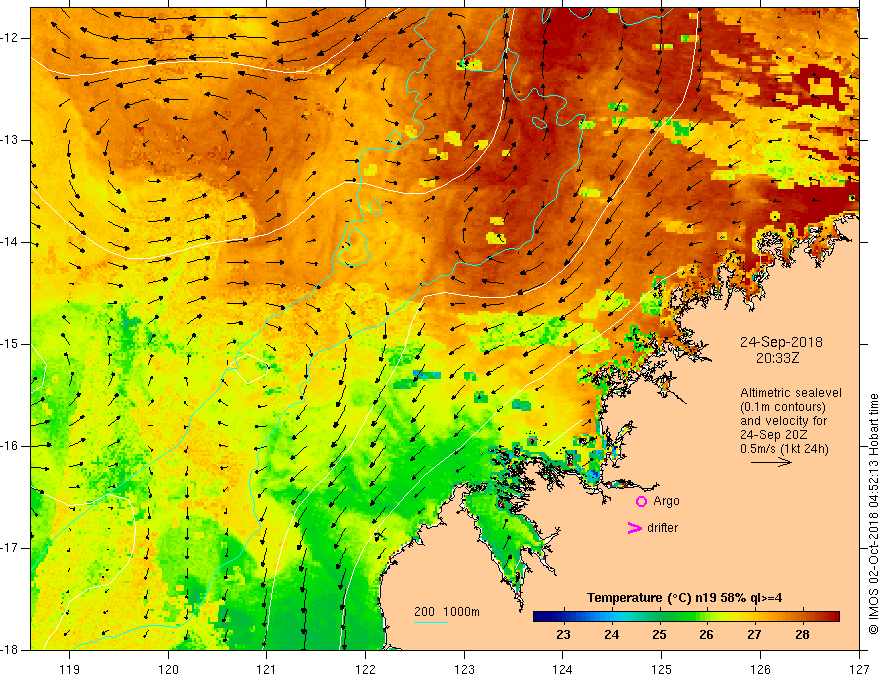Image resolution: width=880 pixels, height=680 pixels.
Task: Click longitude axis label '119'
Action: click(x=70, y=669)
